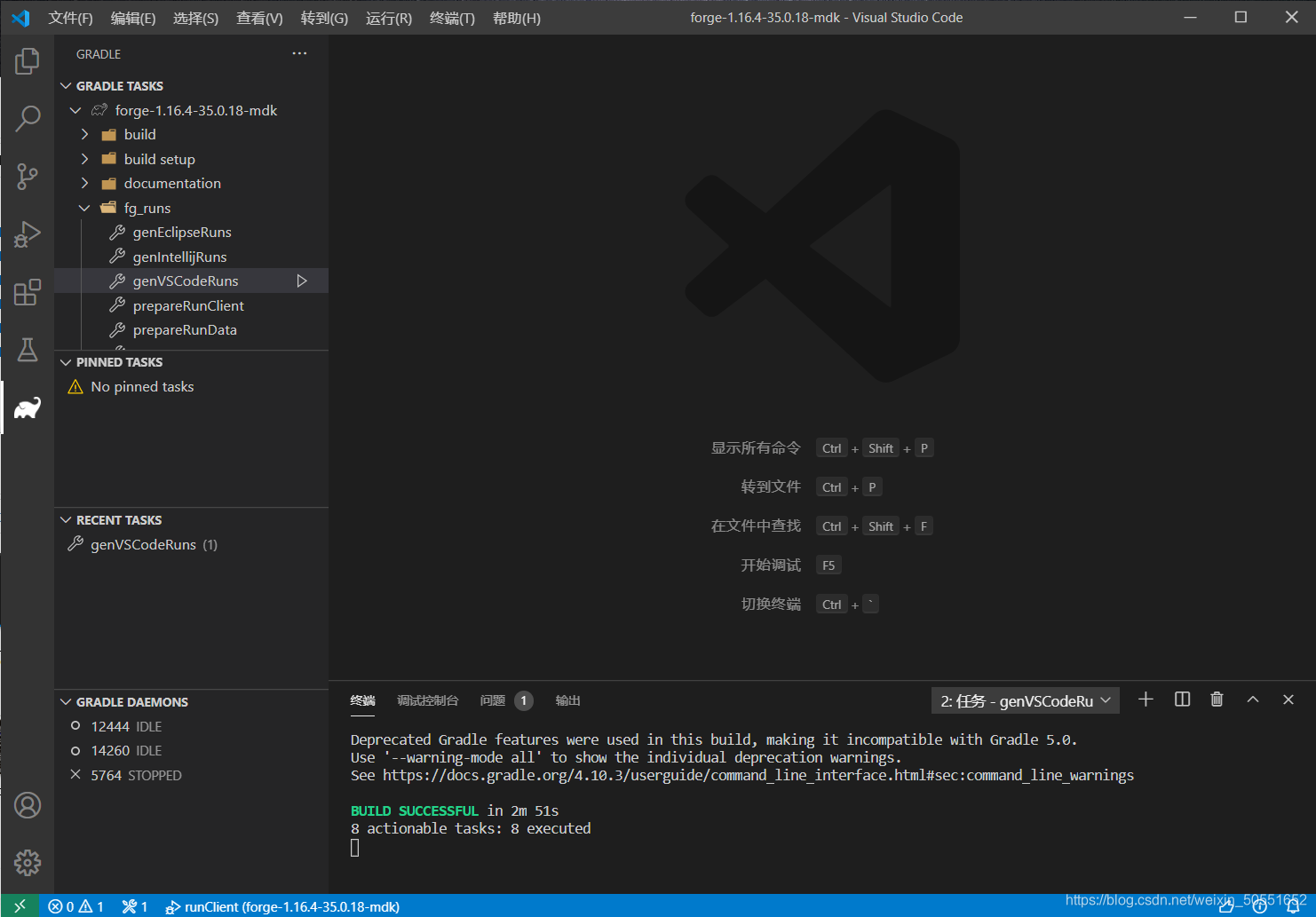Image resolution: width=1316 pixels, height=917 pixels.
Task: Open the Manage gear icon
Action: [28, 862]
